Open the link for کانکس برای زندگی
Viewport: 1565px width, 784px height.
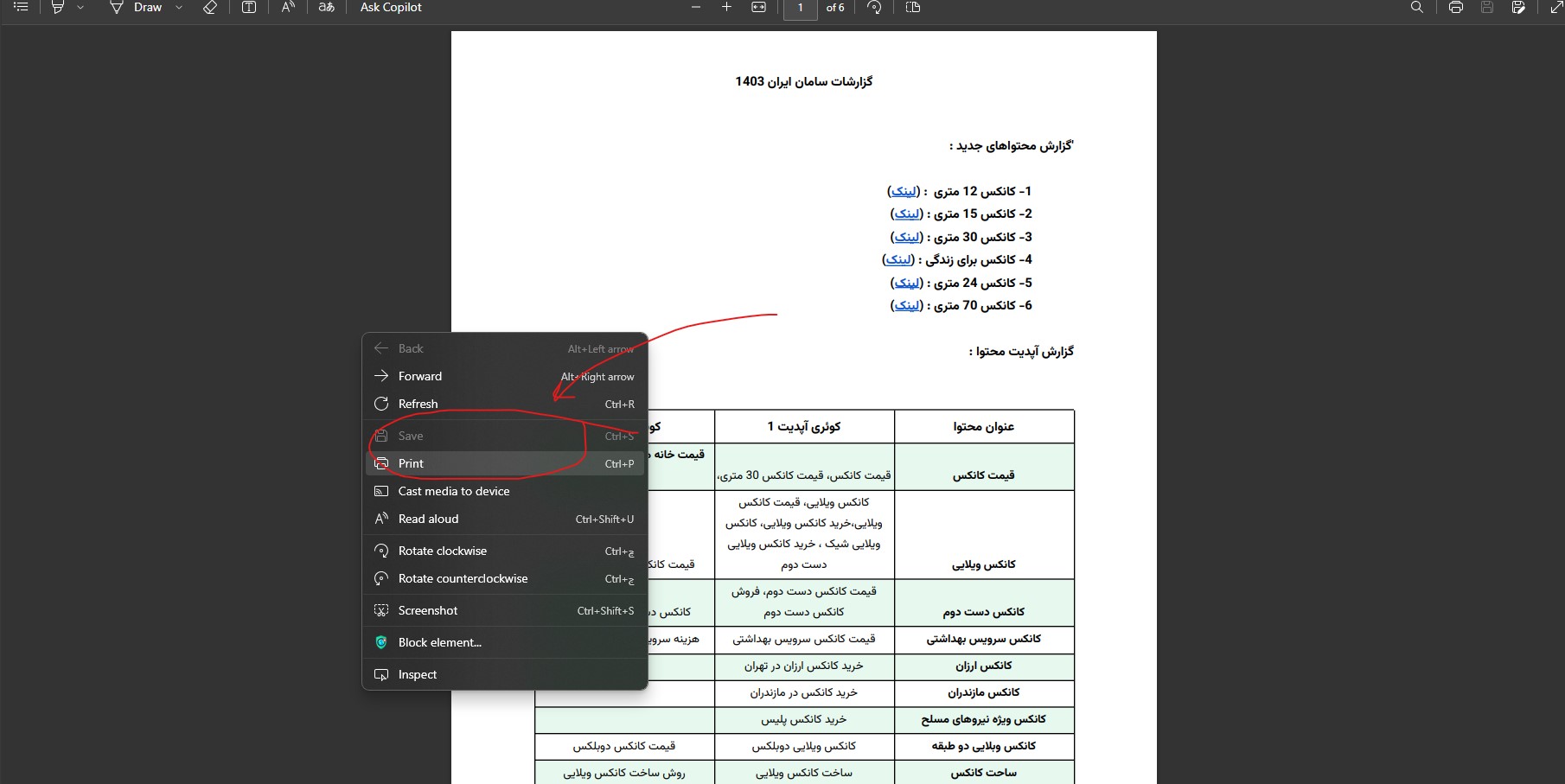click(898, 259)
